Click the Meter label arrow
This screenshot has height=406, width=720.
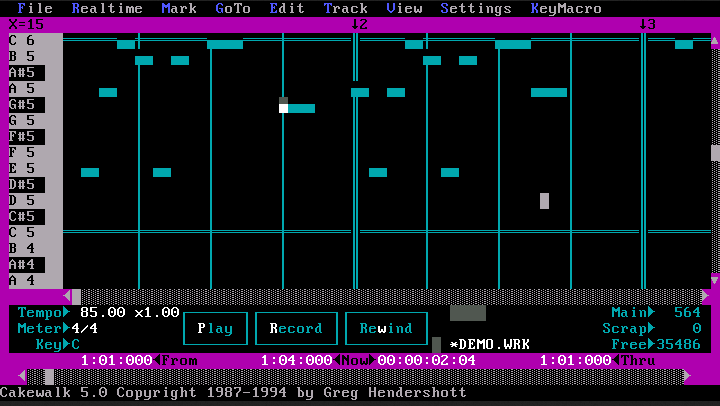(67, 328)
